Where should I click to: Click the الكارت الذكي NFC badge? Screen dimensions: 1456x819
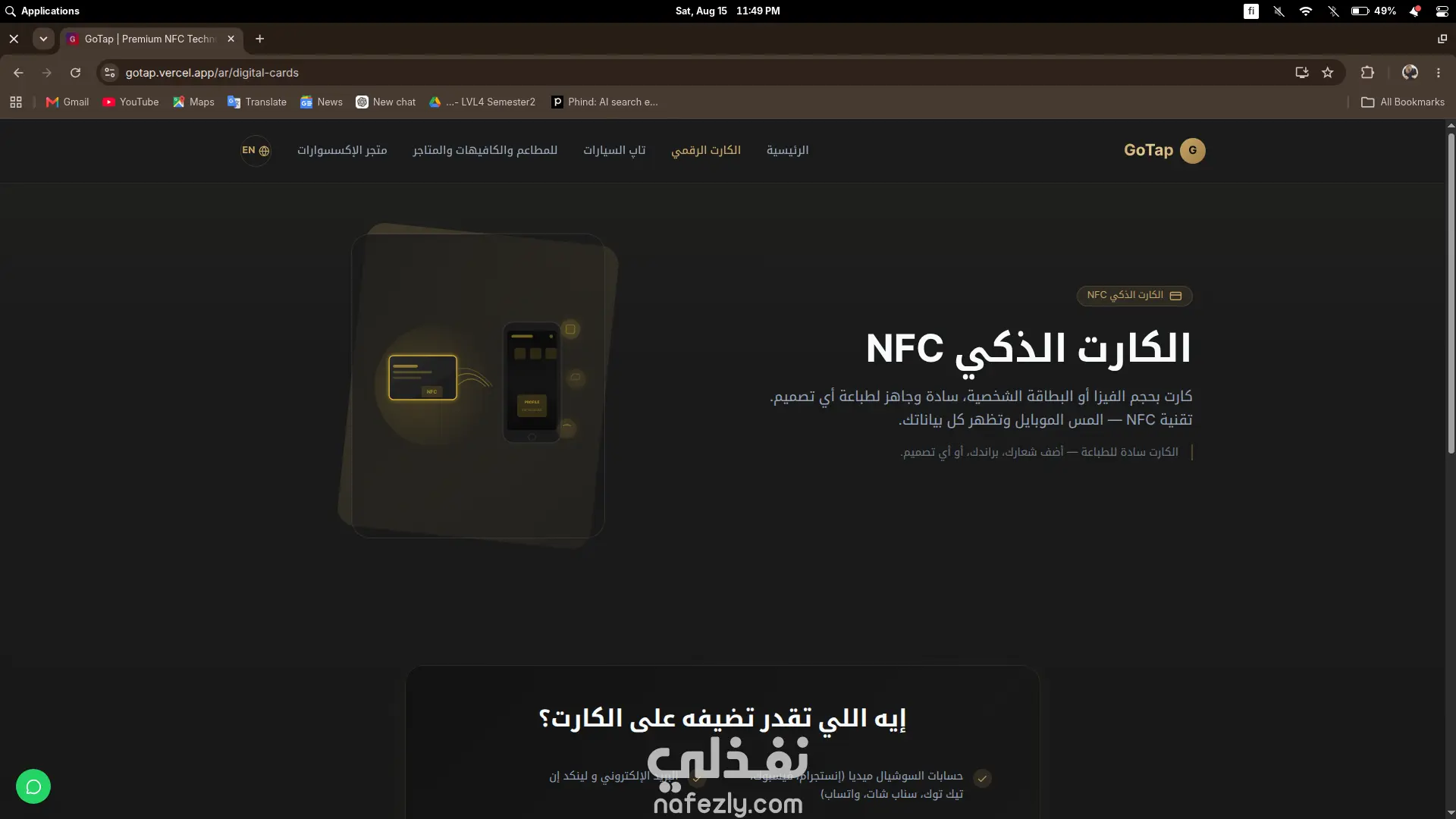[x=1134, y=296]
